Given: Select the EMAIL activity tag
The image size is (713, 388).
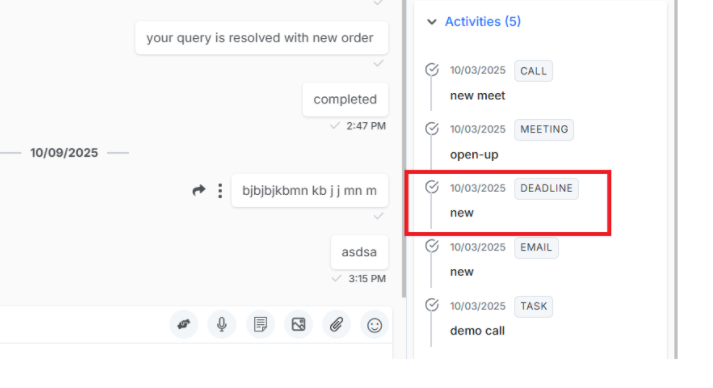Looking at the screenshot, I should [536, 247].
